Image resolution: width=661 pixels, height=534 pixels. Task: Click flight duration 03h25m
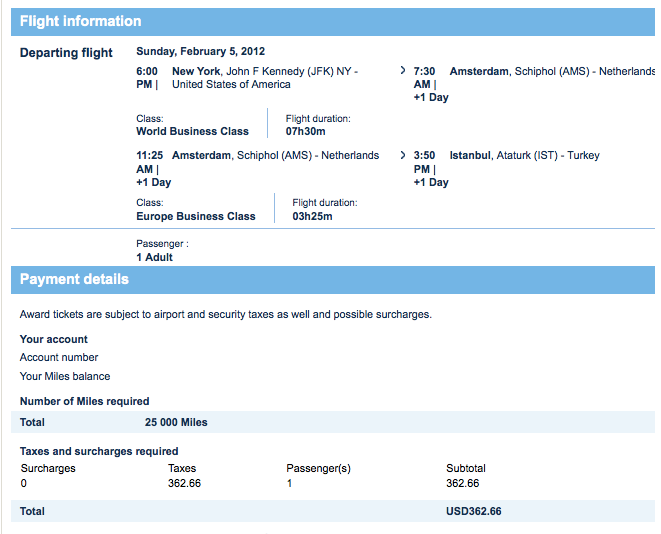[312, 217]
